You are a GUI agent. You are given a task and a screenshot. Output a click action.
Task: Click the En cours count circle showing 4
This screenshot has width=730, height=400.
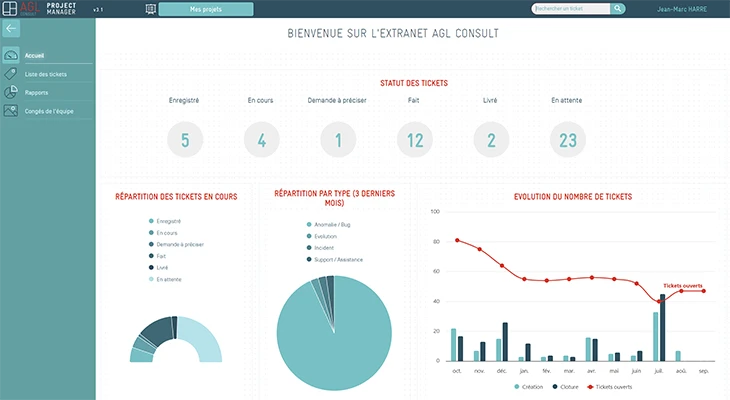coord(262,140)
